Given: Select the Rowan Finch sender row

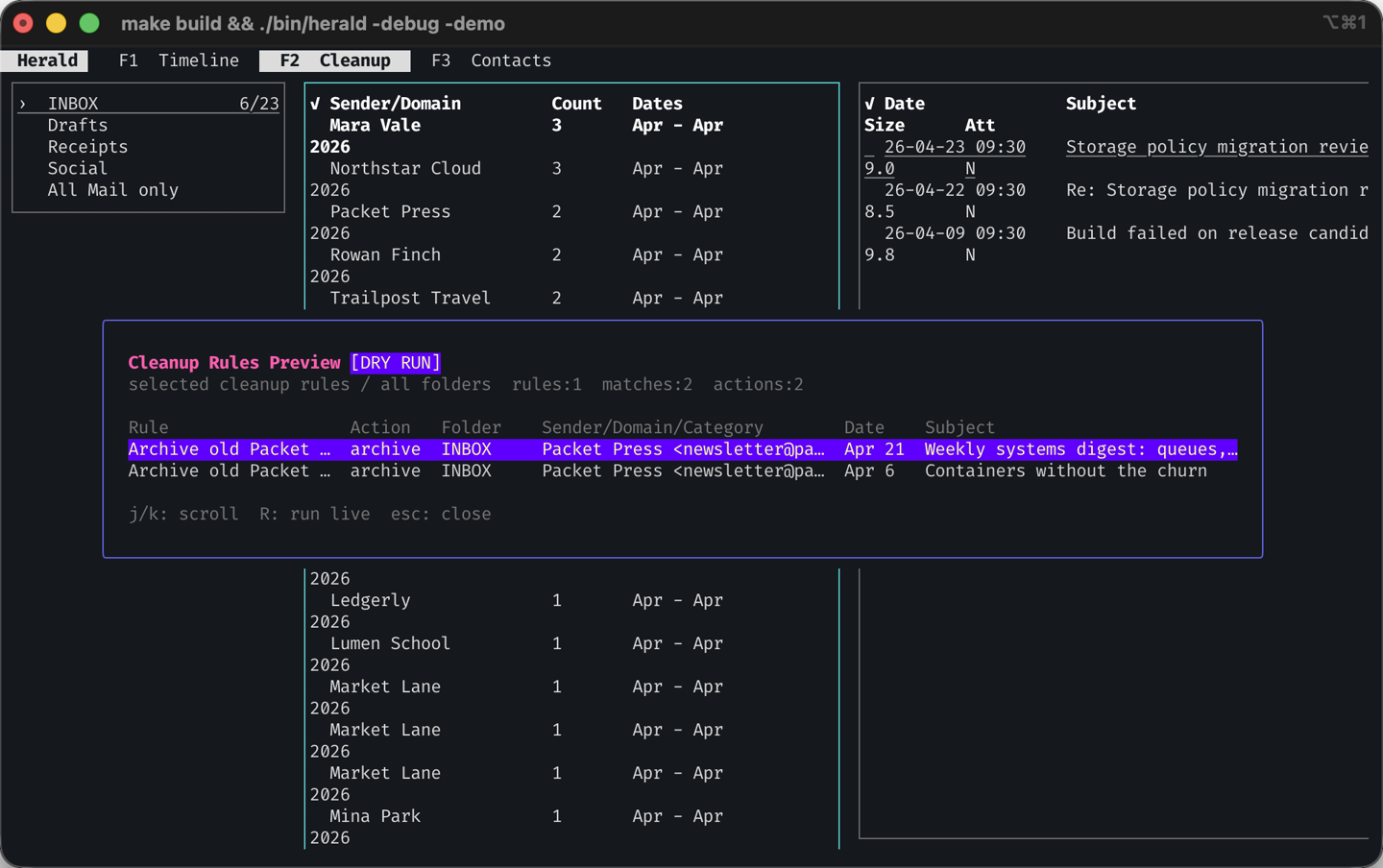Looking at the screenshot, I should coord(570,254).
